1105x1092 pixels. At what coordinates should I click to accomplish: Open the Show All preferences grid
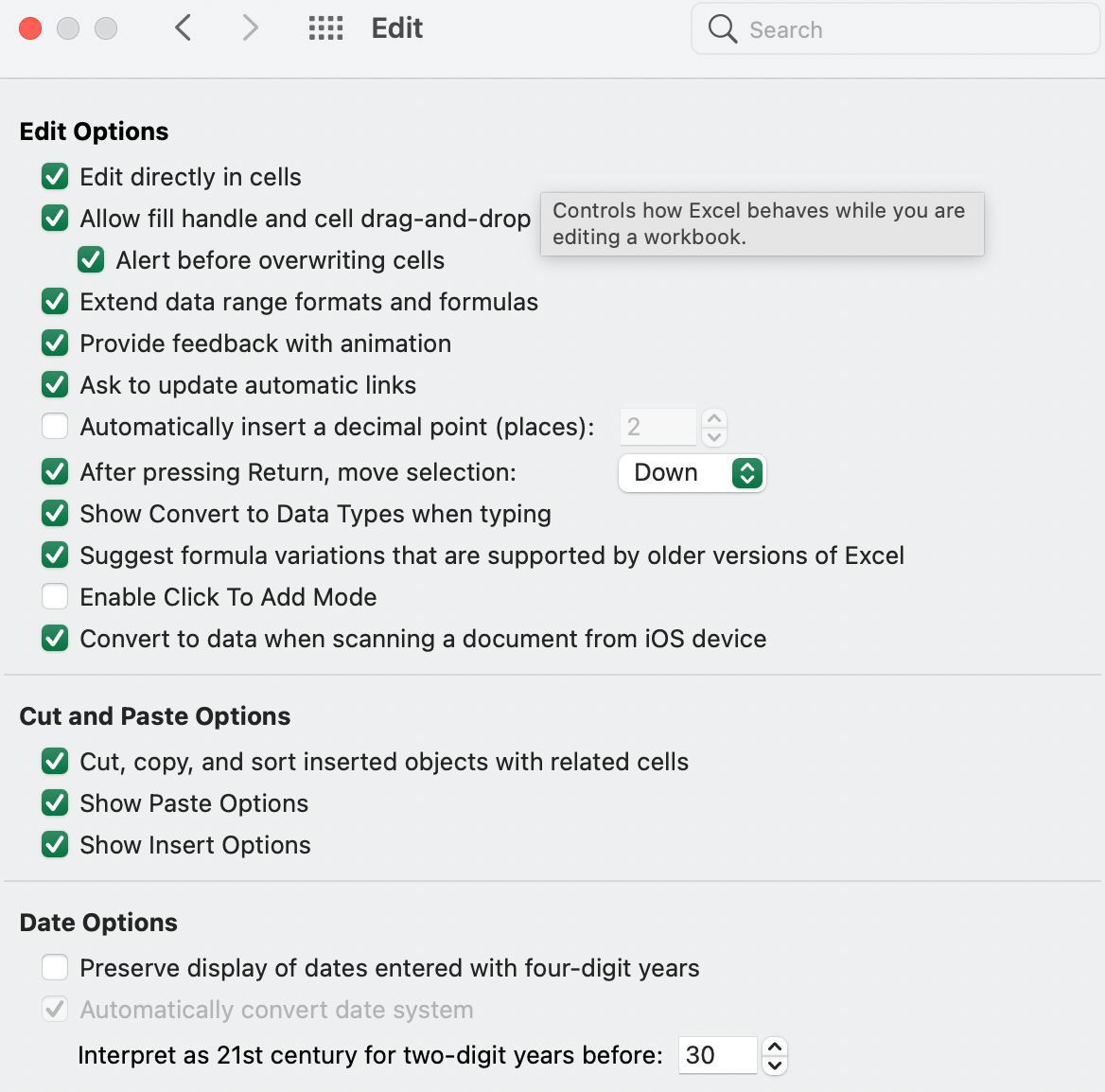tap(325, 28)
